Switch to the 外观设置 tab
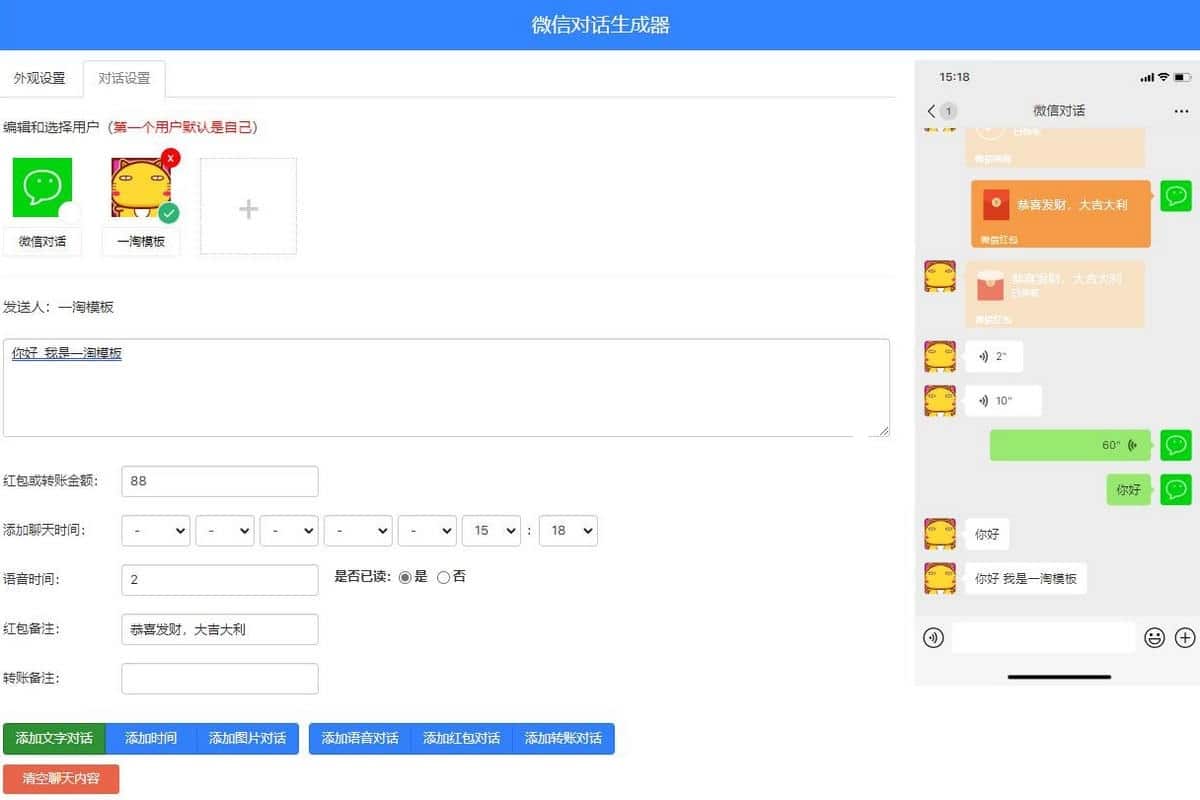This screenshot has width=1200, height=800. [x=40, y=78]
